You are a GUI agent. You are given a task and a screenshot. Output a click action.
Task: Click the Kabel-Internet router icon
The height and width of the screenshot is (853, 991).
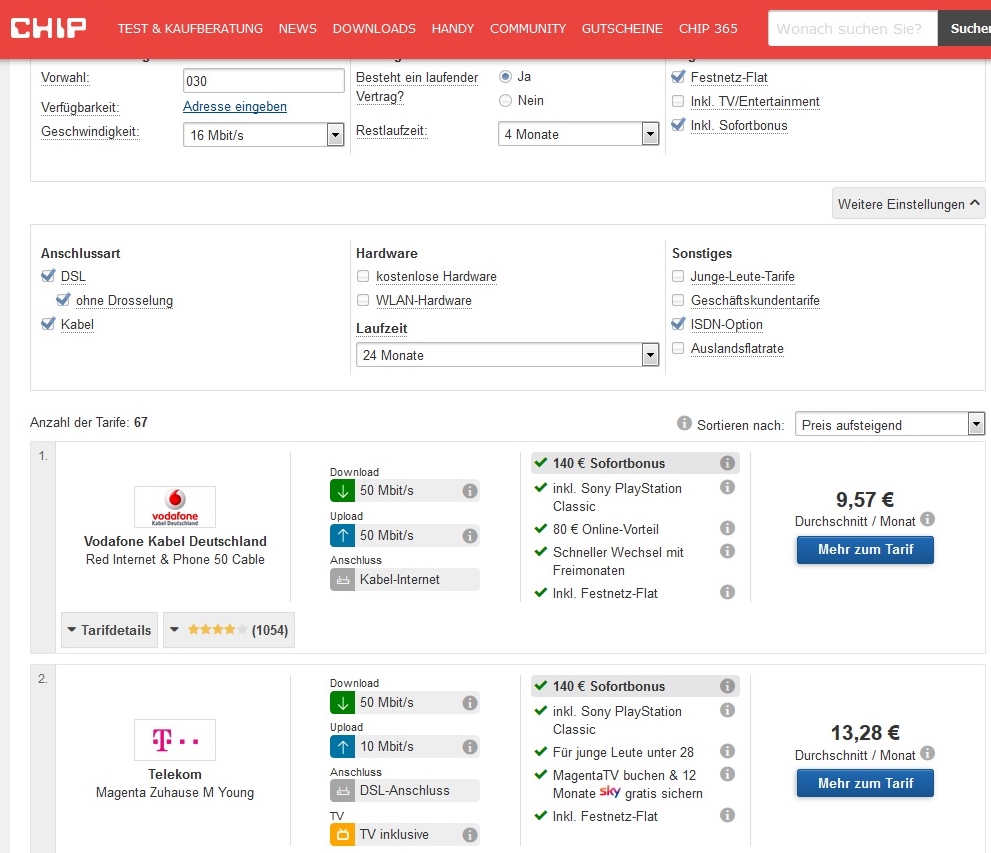(343, 579)
